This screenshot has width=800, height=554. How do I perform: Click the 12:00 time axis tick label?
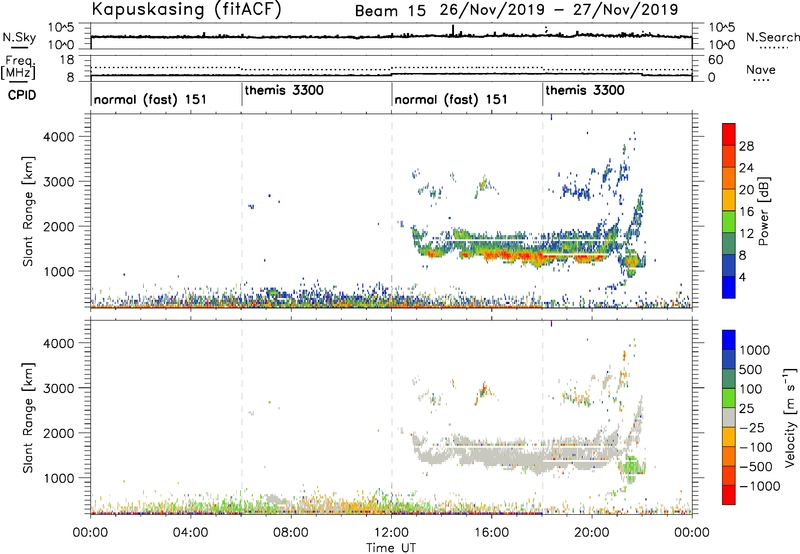(391, 533)
